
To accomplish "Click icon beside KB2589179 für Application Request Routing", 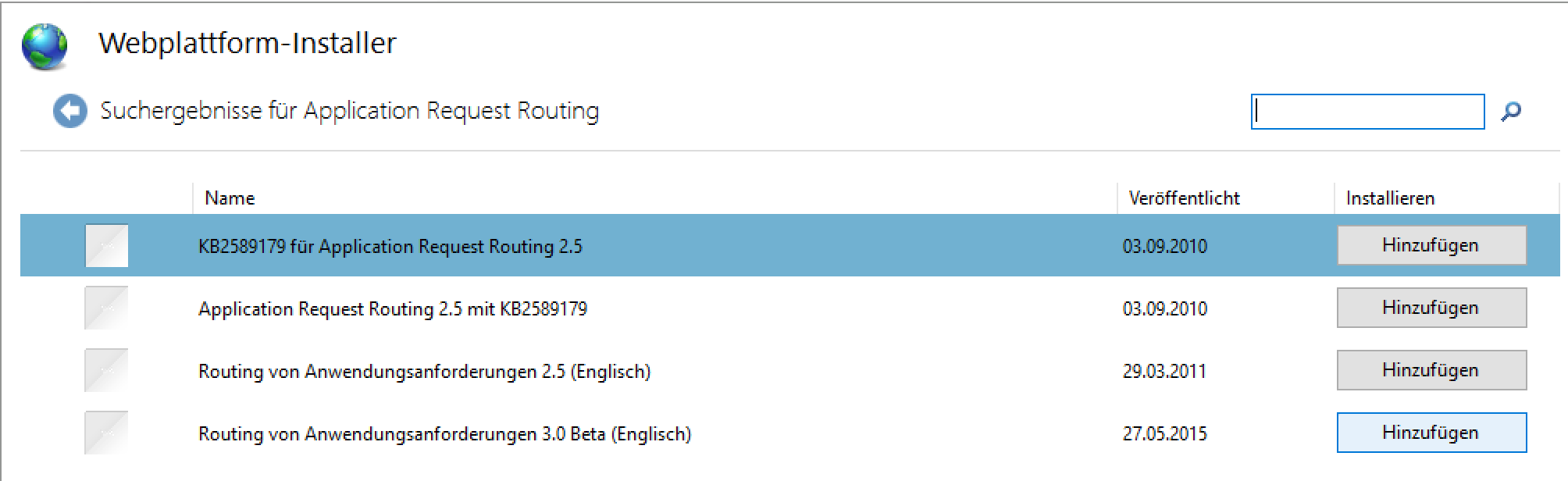I will [x=106, y=246].
